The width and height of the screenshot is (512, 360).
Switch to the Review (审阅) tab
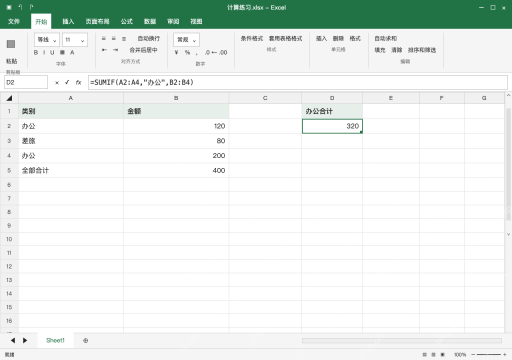(173, 21)
